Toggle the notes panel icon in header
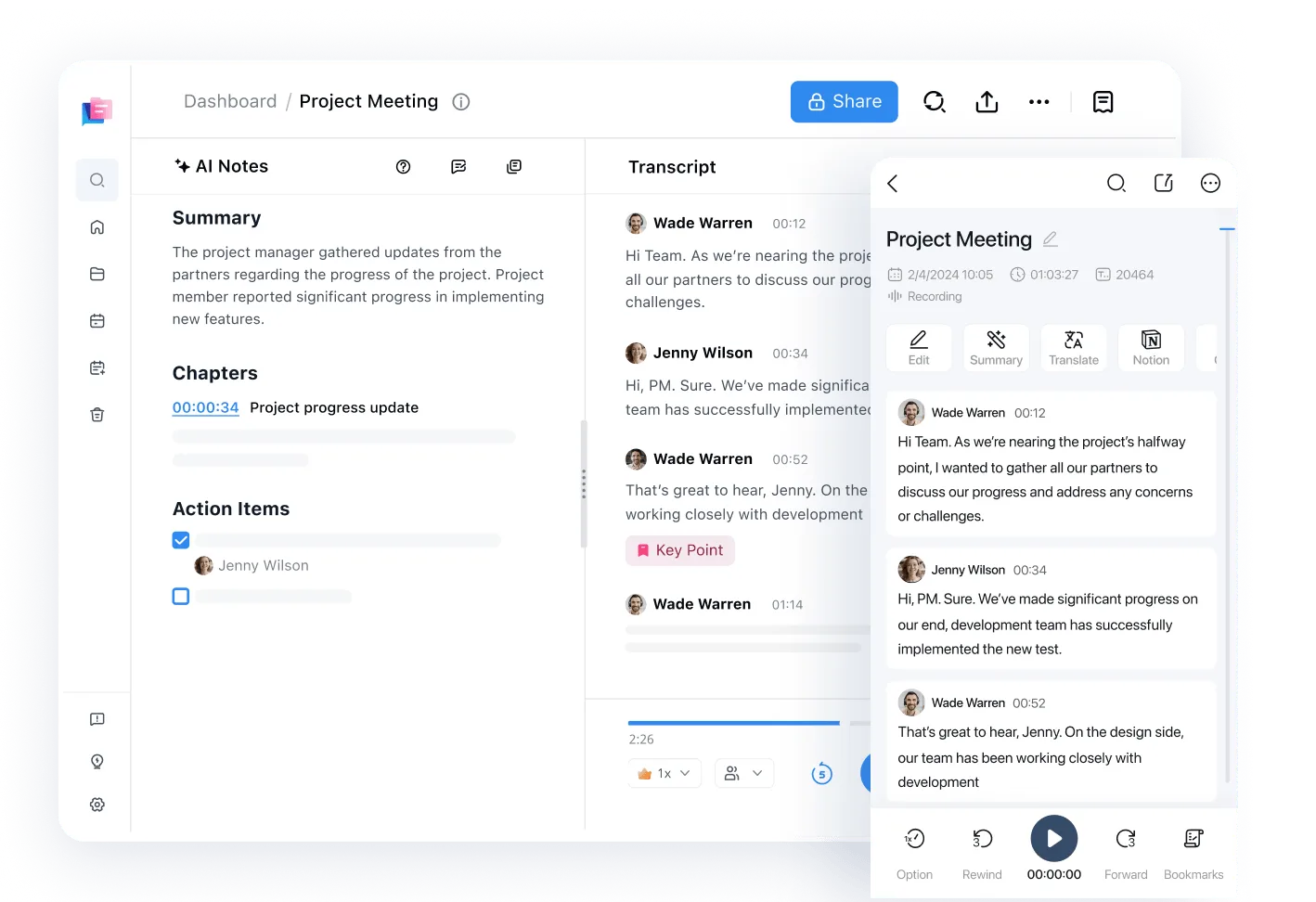Screen dimensions: 1316x902 tap(1103, 102)
